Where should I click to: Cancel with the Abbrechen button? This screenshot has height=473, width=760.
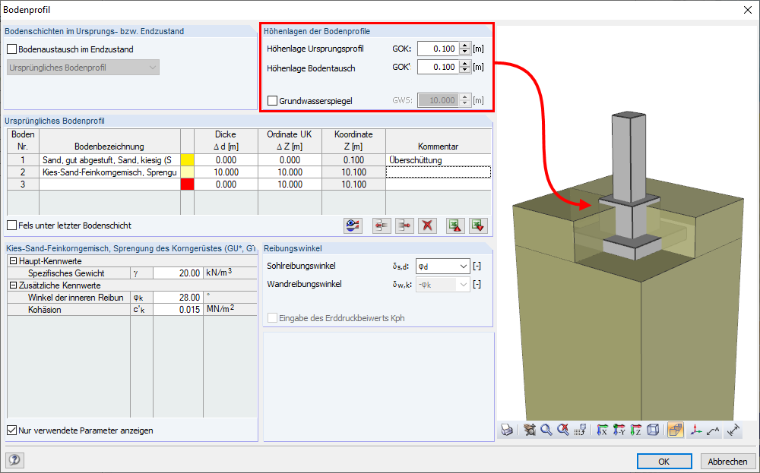click(x=727, y=461)
